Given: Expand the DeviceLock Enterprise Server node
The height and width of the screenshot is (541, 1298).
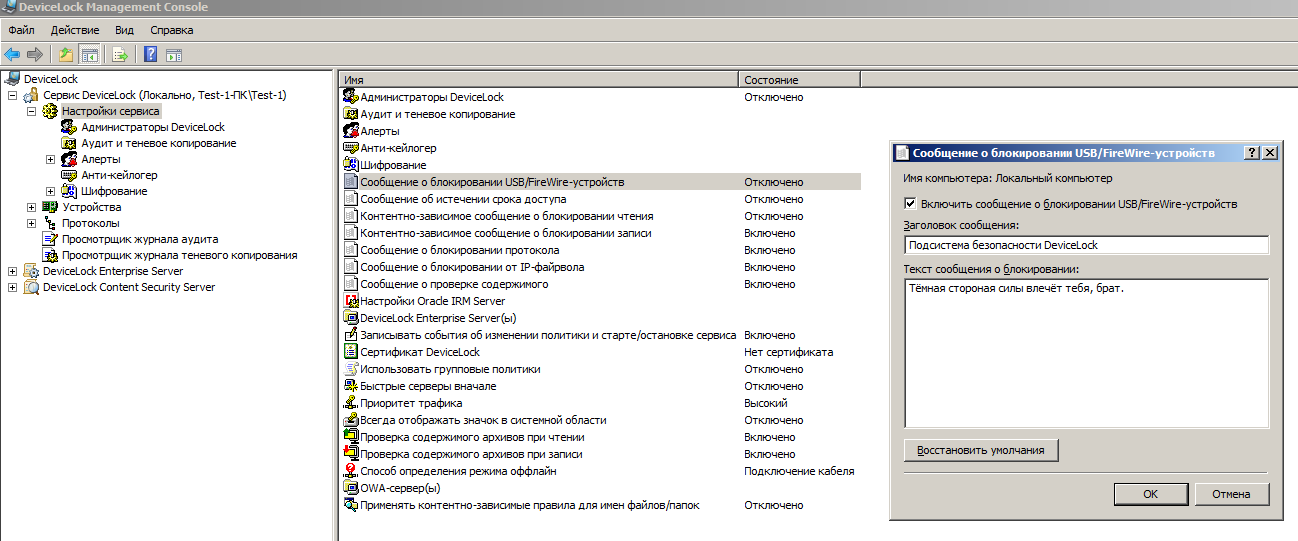Looking at the screenshot, I should pos(12,271).
